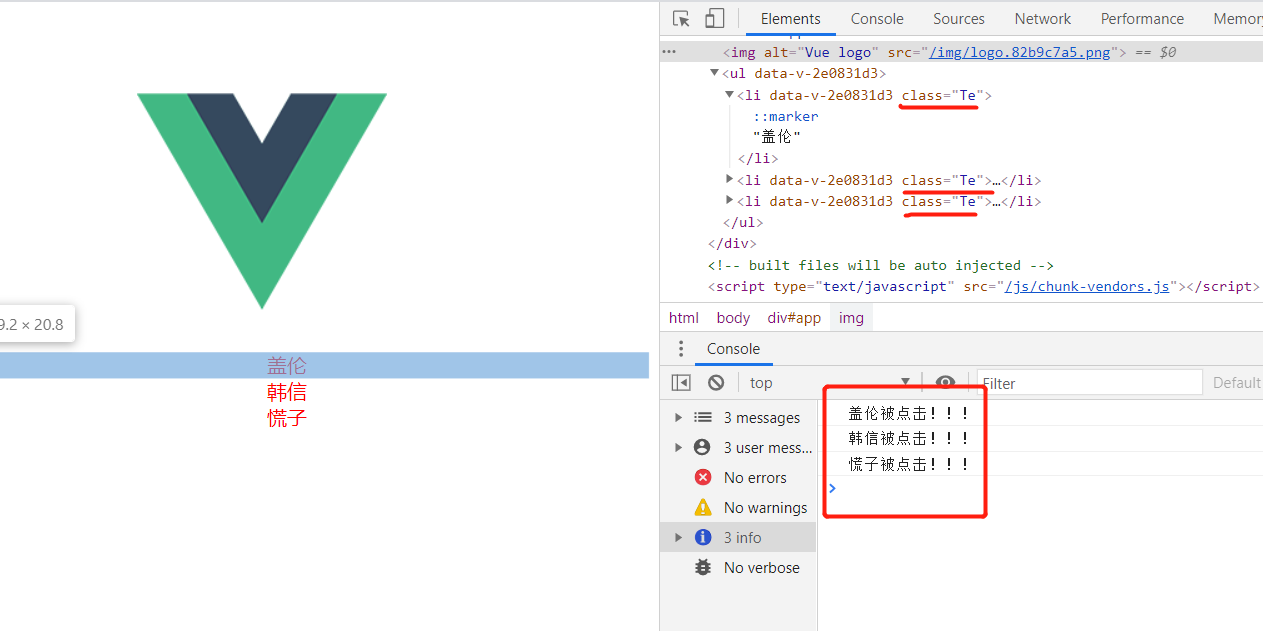Select body in the breadcrumb bar
Image resolution: width=1263 pixels, height=631 pixels.
pos(733,318)
